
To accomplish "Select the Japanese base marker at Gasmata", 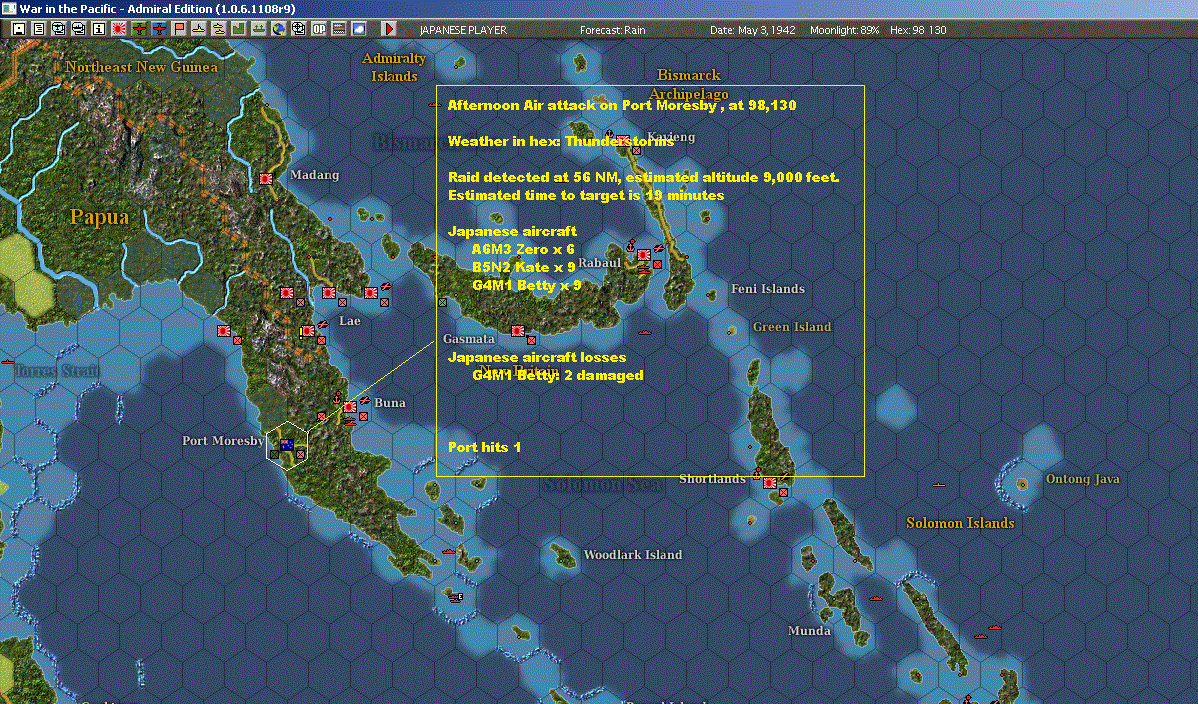I will (518, 331).
